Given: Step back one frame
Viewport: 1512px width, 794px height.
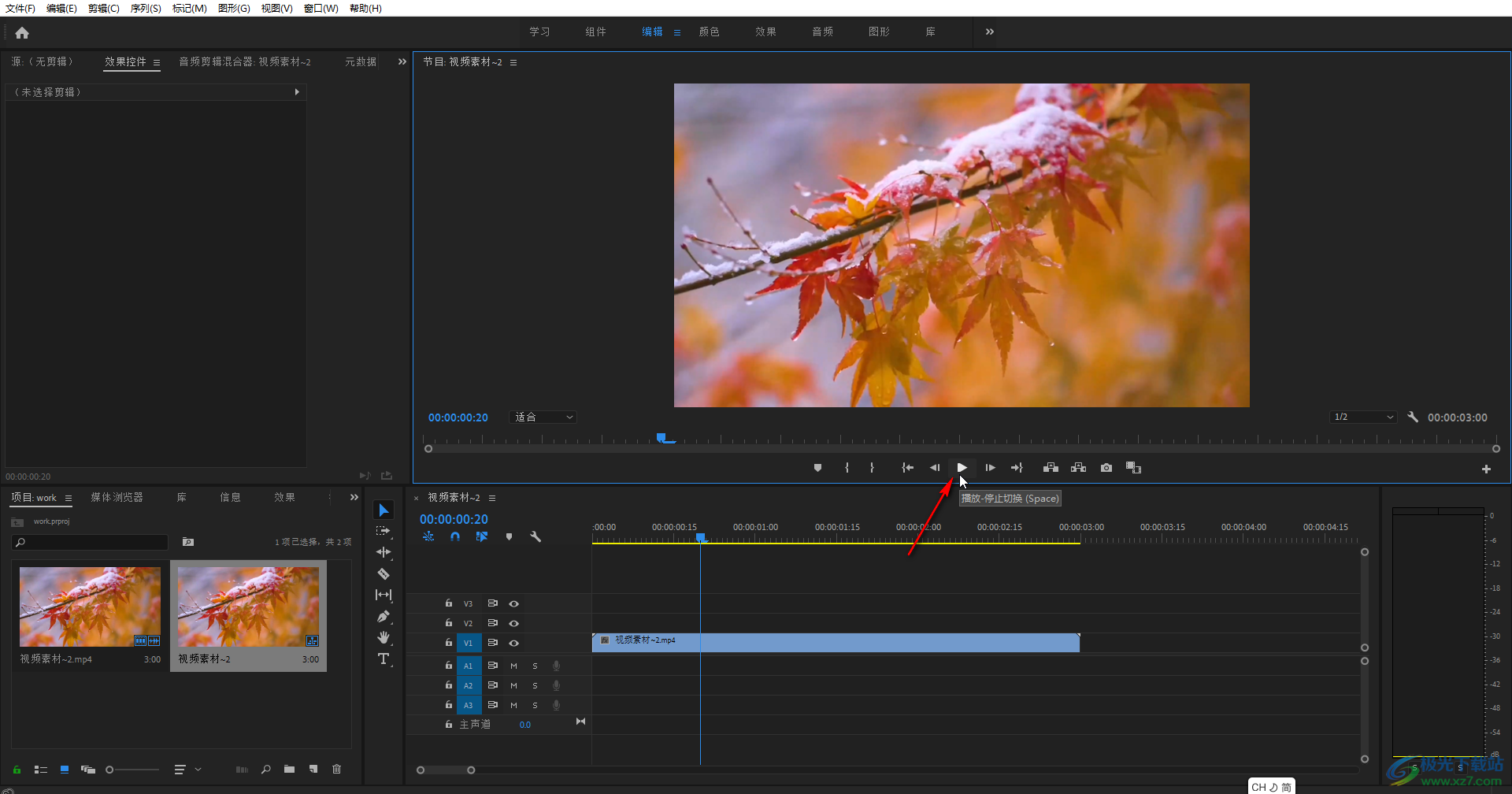Looking at the screenshot, I should tap(935, 468).
